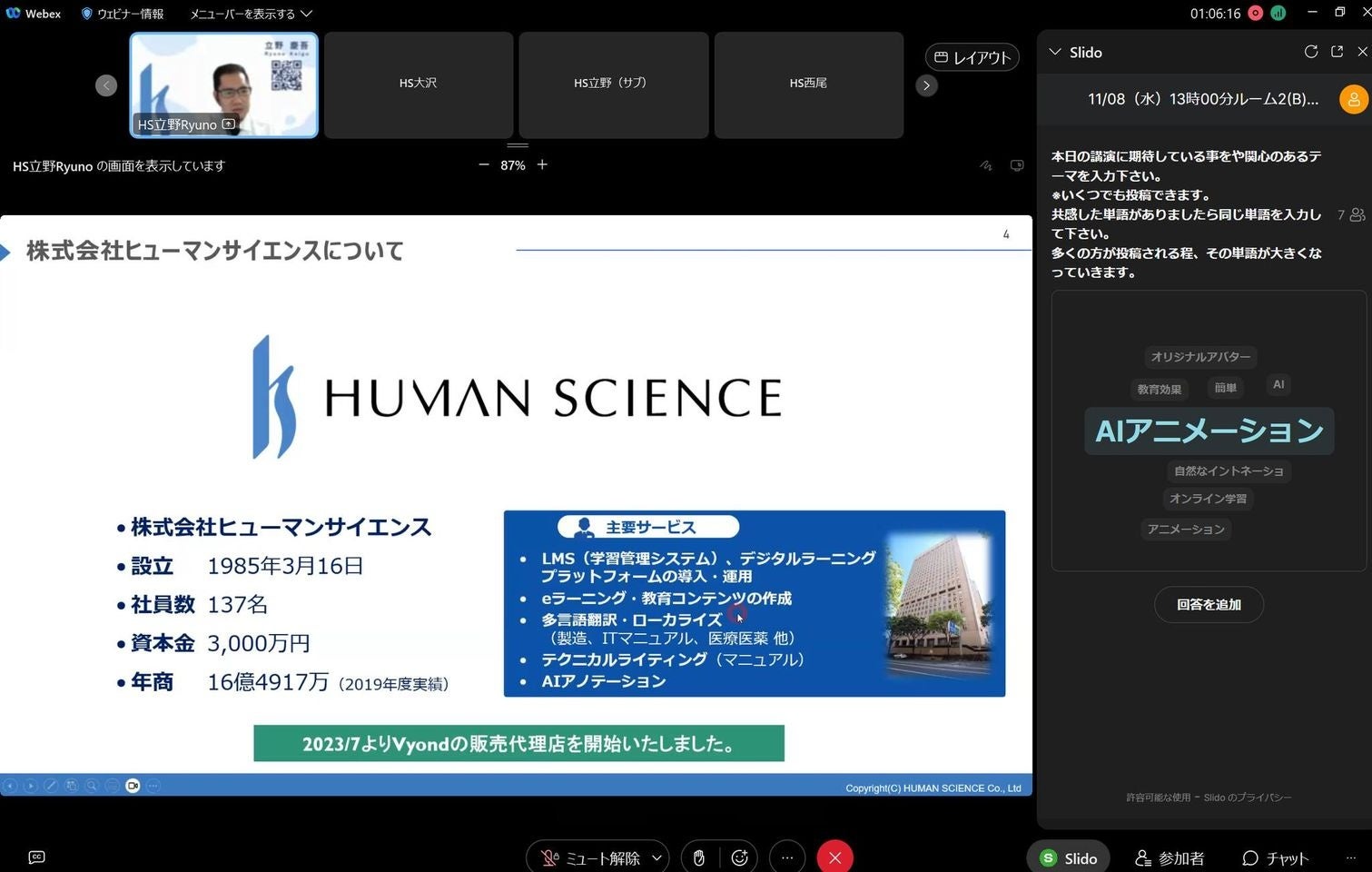Select the pen tool in slide toolbar

coord(51,786)
